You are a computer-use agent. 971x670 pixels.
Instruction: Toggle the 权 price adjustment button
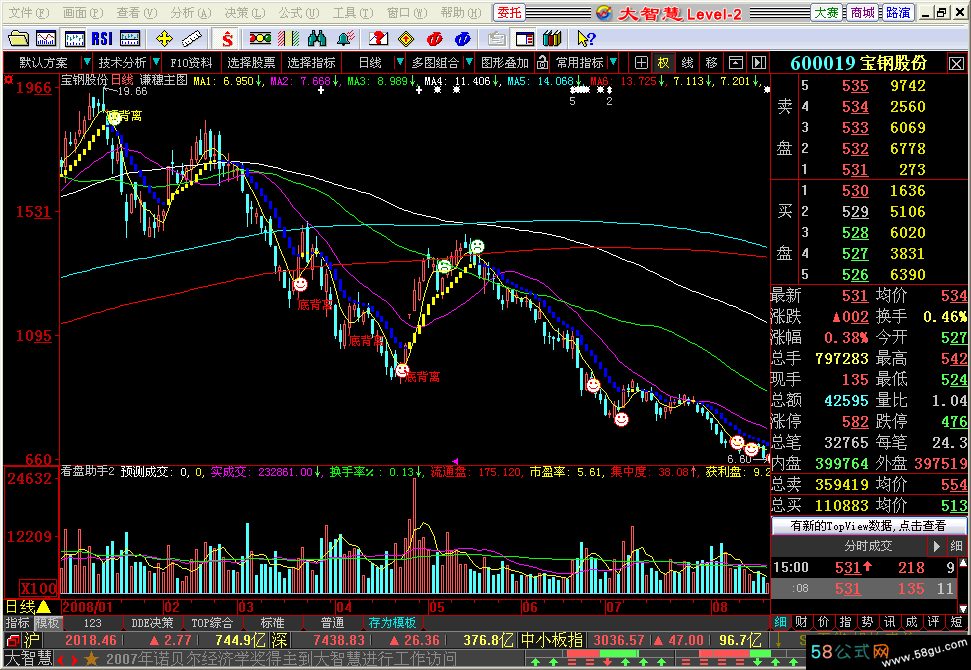(x=663, y=62)
